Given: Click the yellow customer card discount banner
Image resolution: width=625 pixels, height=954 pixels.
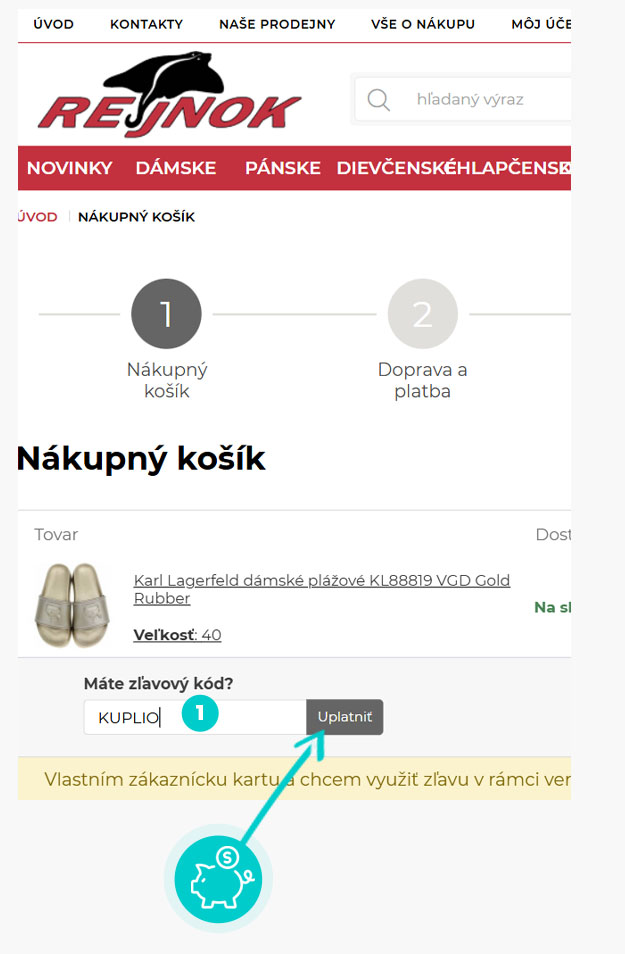Looking at the screenshot, I should click(x=295, y=779).
